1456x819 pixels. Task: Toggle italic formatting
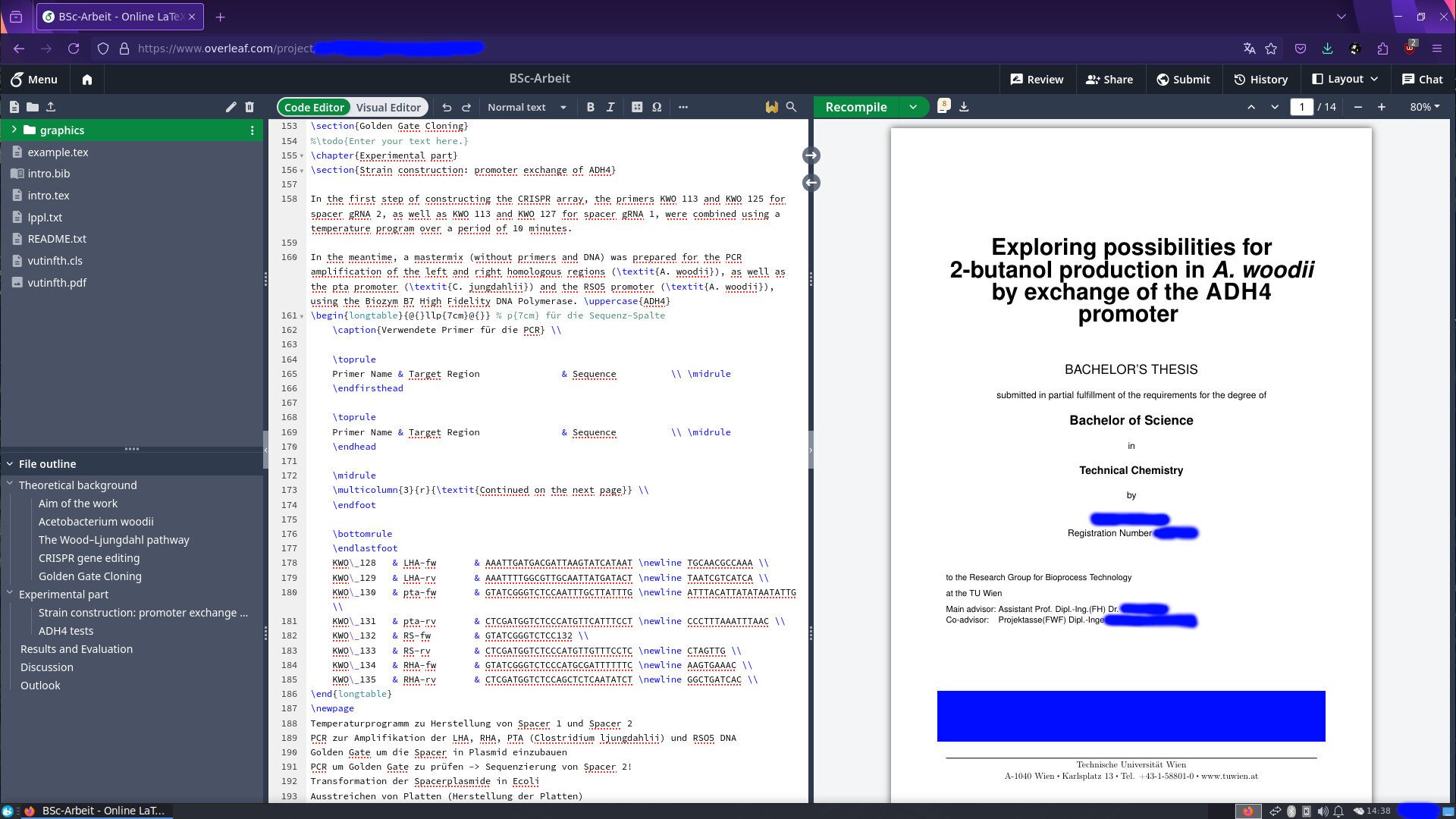(x=610, y=107)
